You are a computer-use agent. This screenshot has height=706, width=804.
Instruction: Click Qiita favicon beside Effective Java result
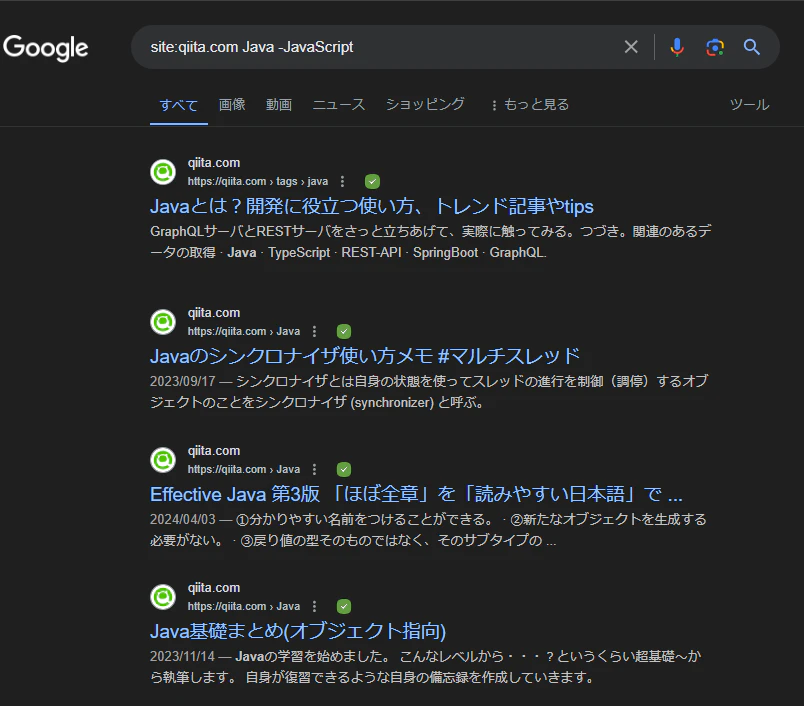click(x=163, y=460)
